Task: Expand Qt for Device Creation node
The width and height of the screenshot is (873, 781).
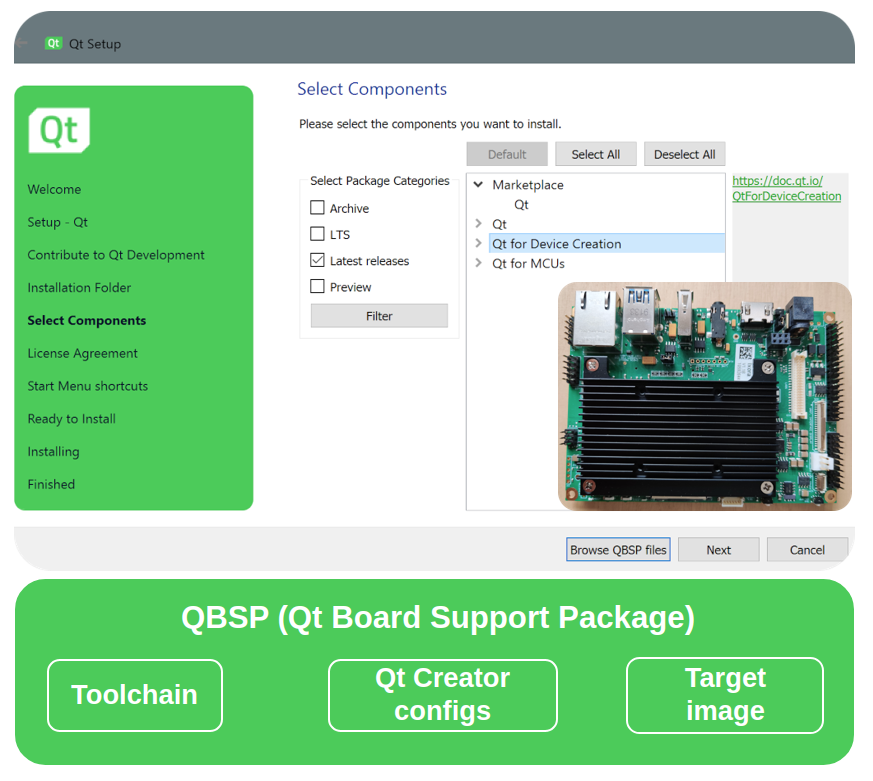Action: click(479, 243)
